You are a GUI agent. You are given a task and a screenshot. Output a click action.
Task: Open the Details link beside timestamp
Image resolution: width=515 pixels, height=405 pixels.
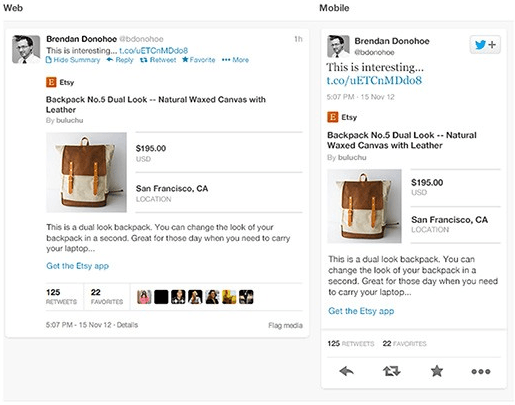click(x=127, y=325)
